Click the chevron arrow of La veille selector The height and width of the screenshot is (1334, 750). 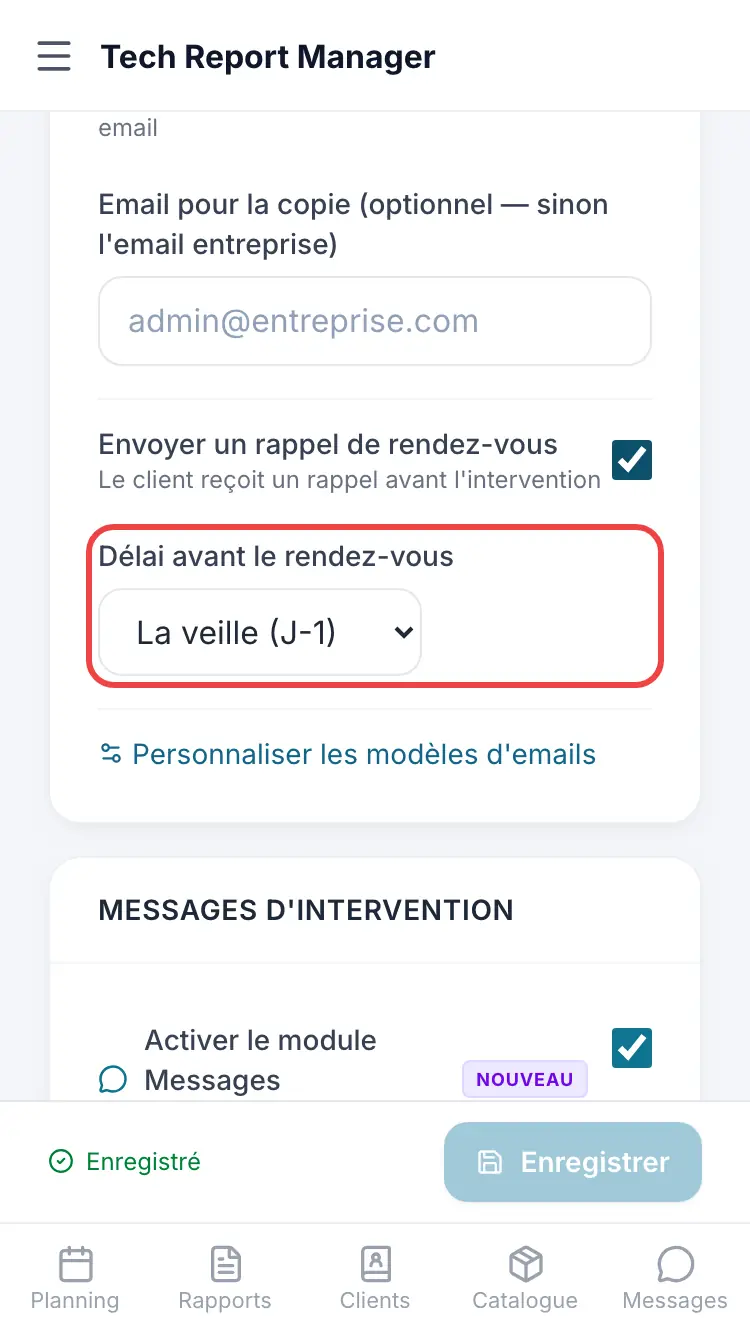tap(403, 632)
